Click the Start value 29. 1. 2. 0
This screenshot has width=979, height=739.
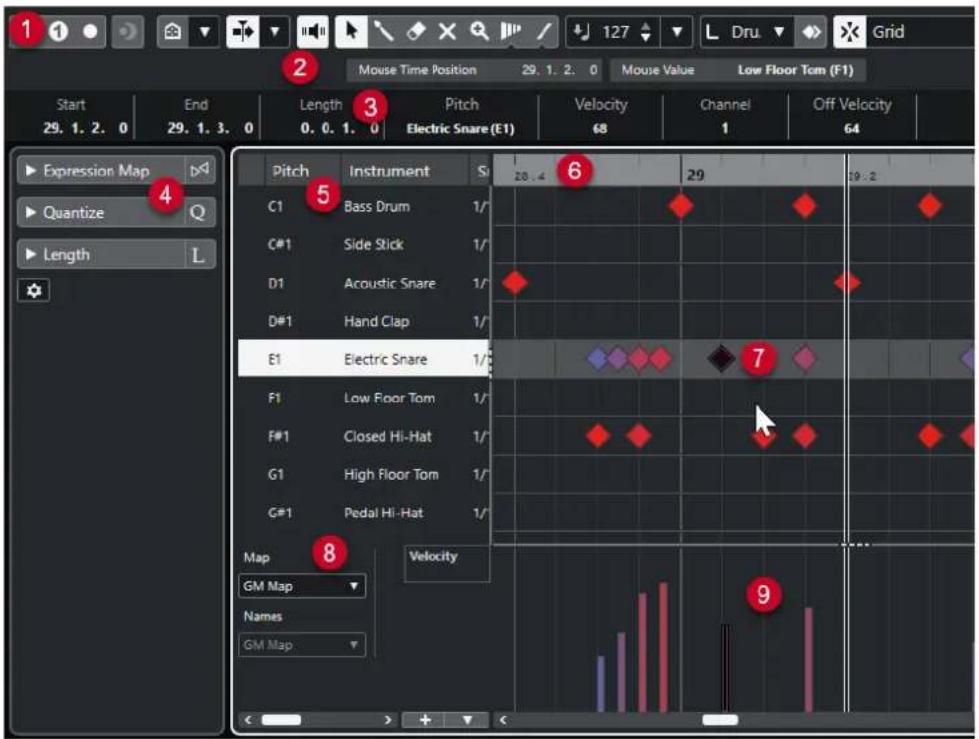tap(85, 129)
